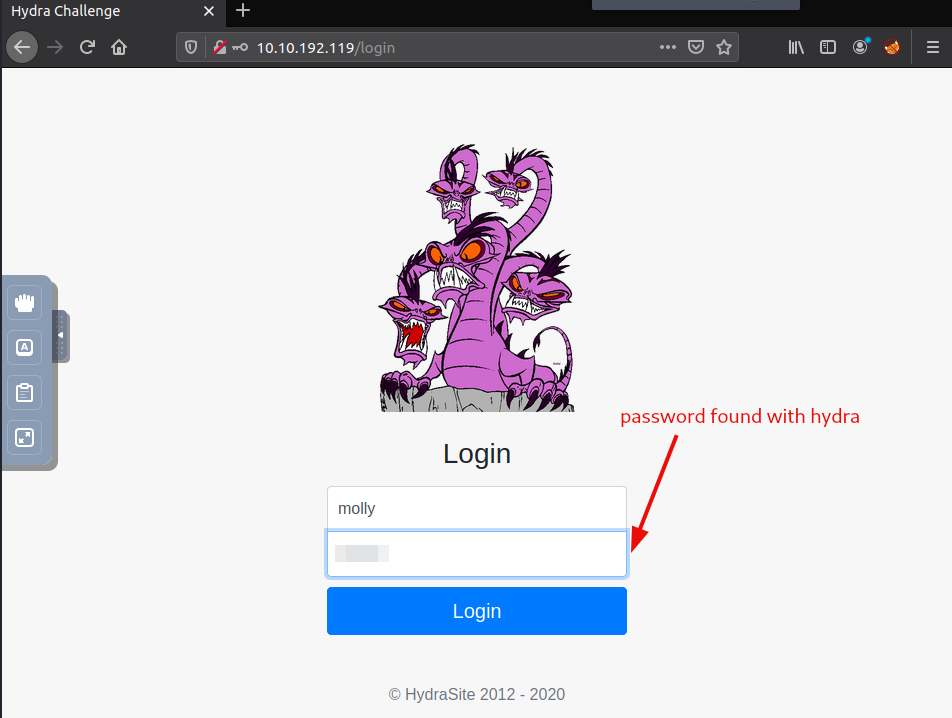Reload the page with the refresh icon

[87, 46]
